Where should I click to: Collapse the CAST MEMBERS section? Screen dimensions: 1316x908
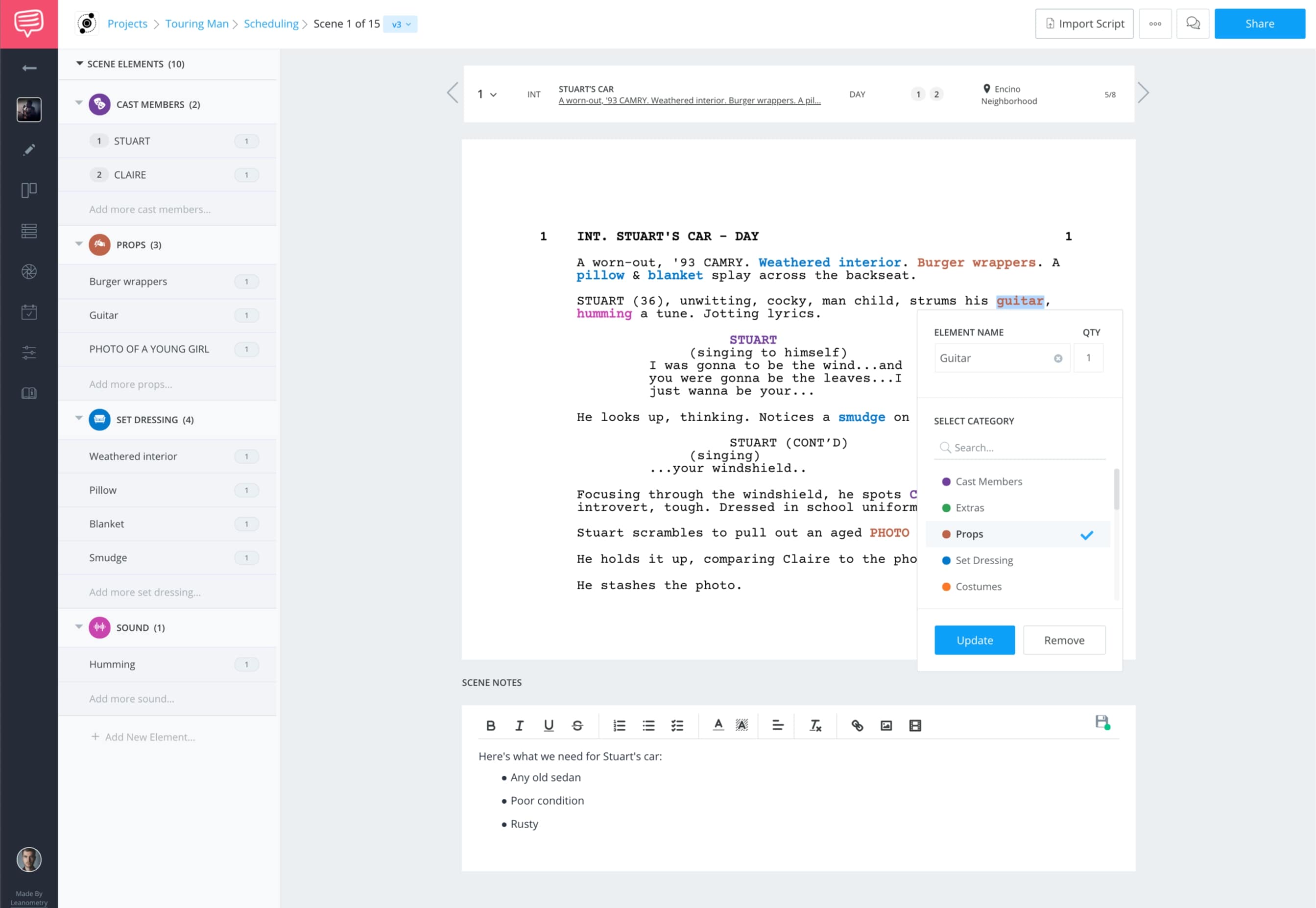pos(78,104)
